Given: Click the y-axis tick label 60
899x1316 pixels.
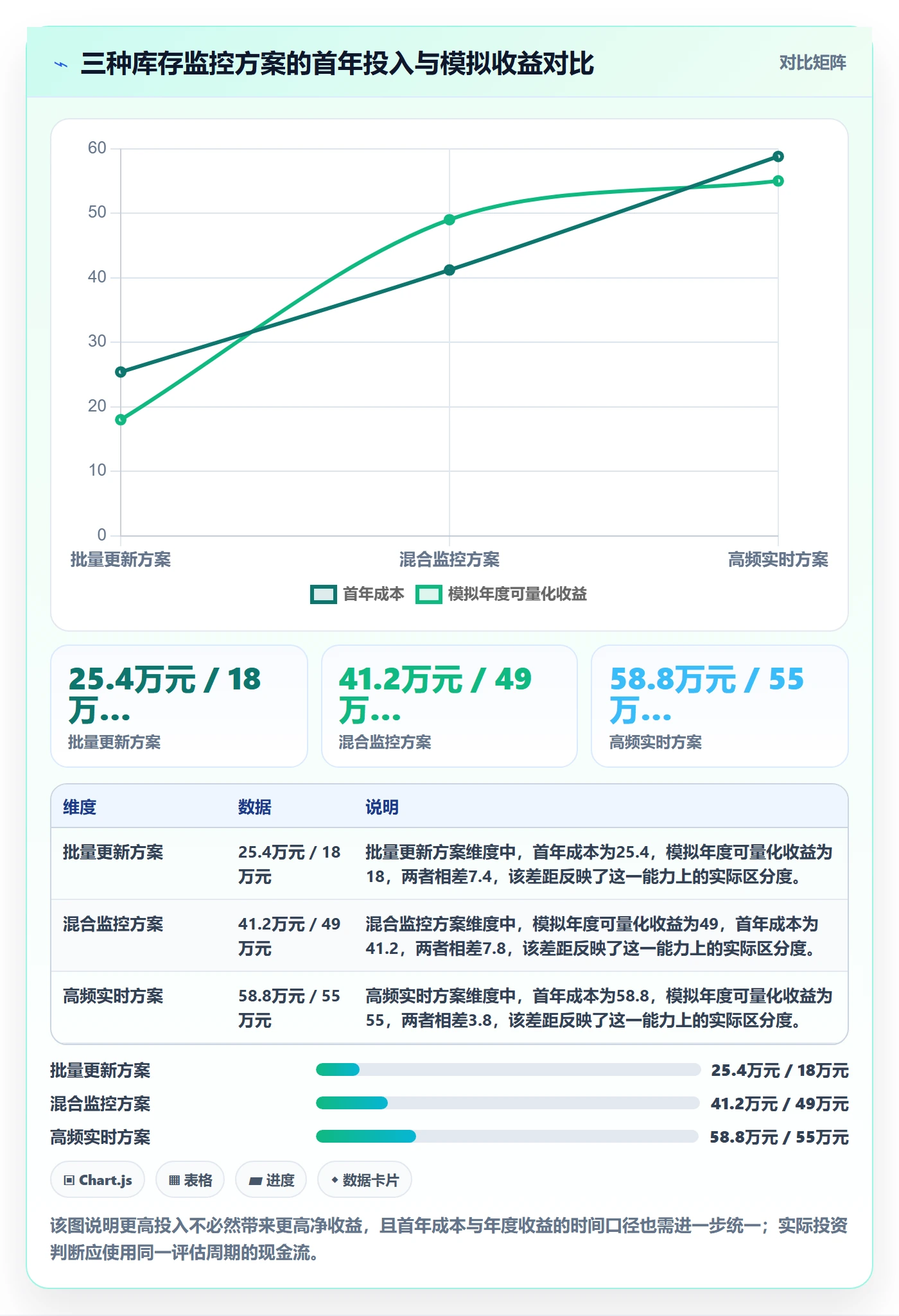Looking at the screenshot, I should click(97, 148).
